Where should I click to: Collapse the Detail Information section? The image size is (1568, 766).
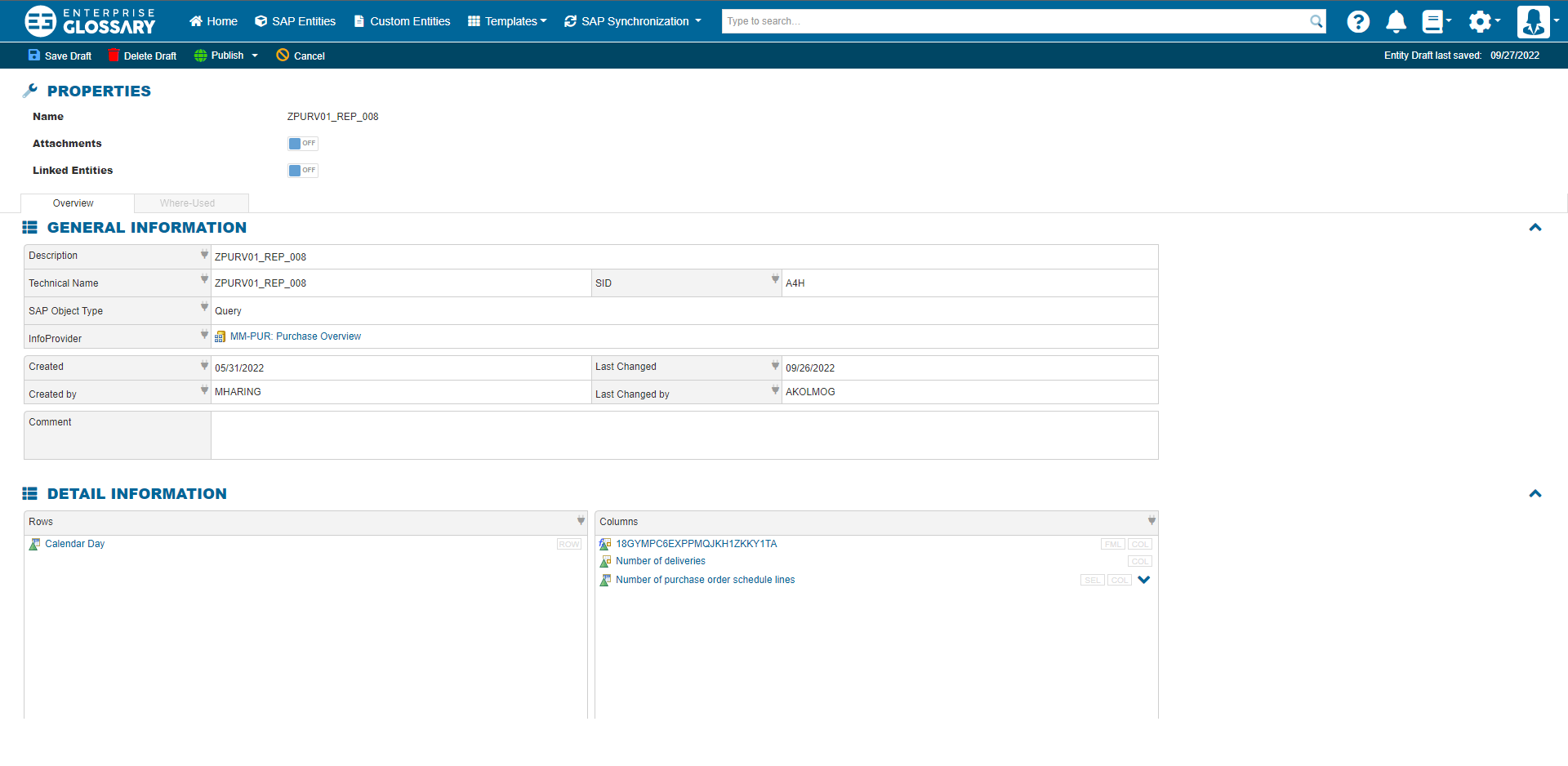tap(1535, 494)
